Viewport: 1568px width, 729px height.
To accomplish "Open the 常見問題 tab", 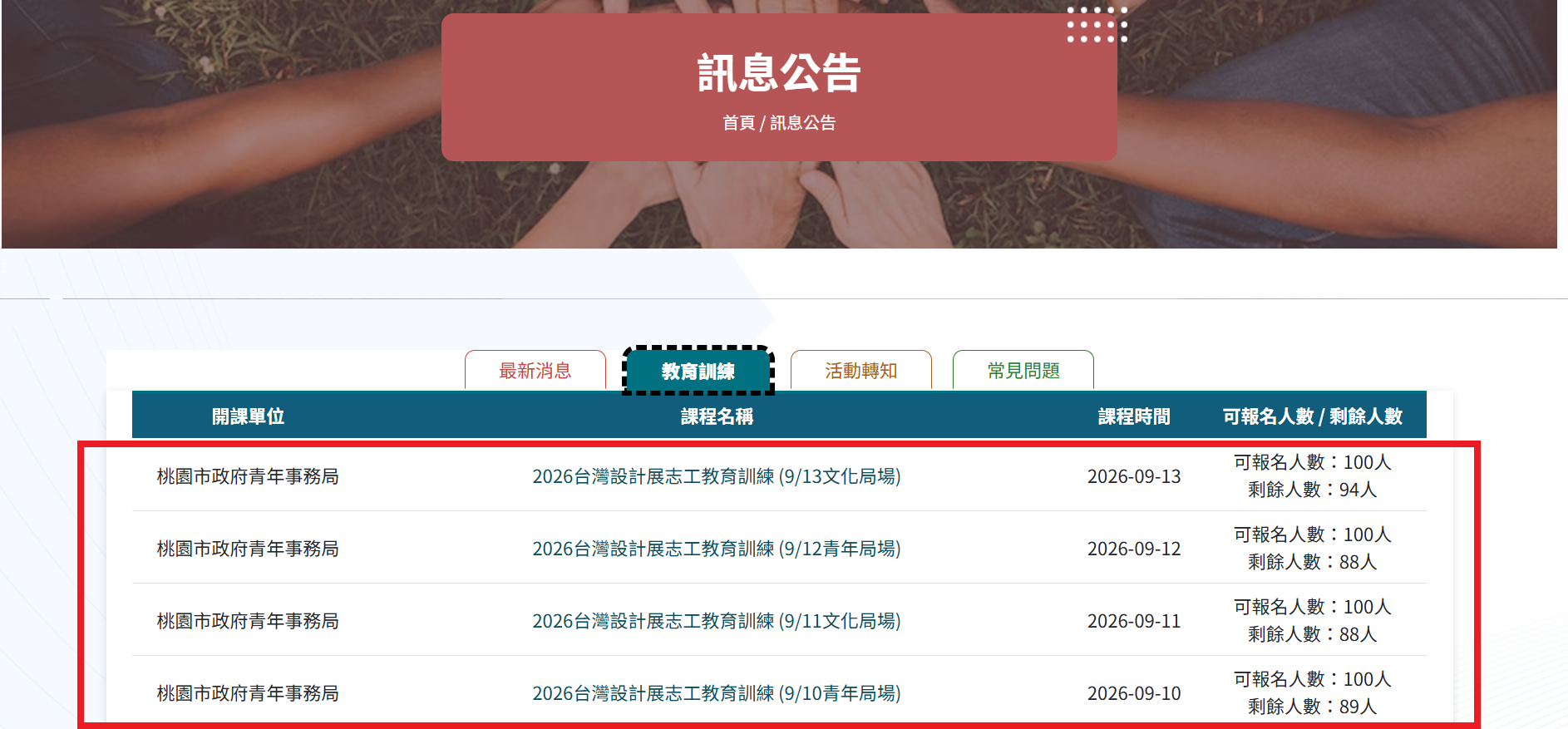I will 1023,370.
